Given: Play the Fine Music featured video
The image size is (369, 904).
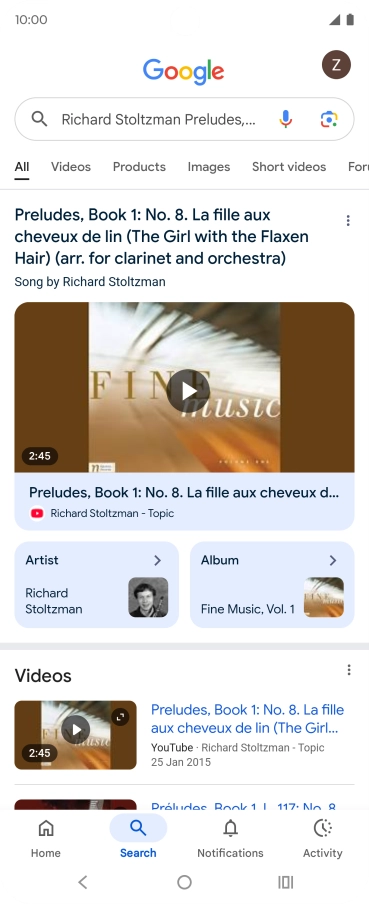Looking at the screenshot, I should click(x=189, y=391).
